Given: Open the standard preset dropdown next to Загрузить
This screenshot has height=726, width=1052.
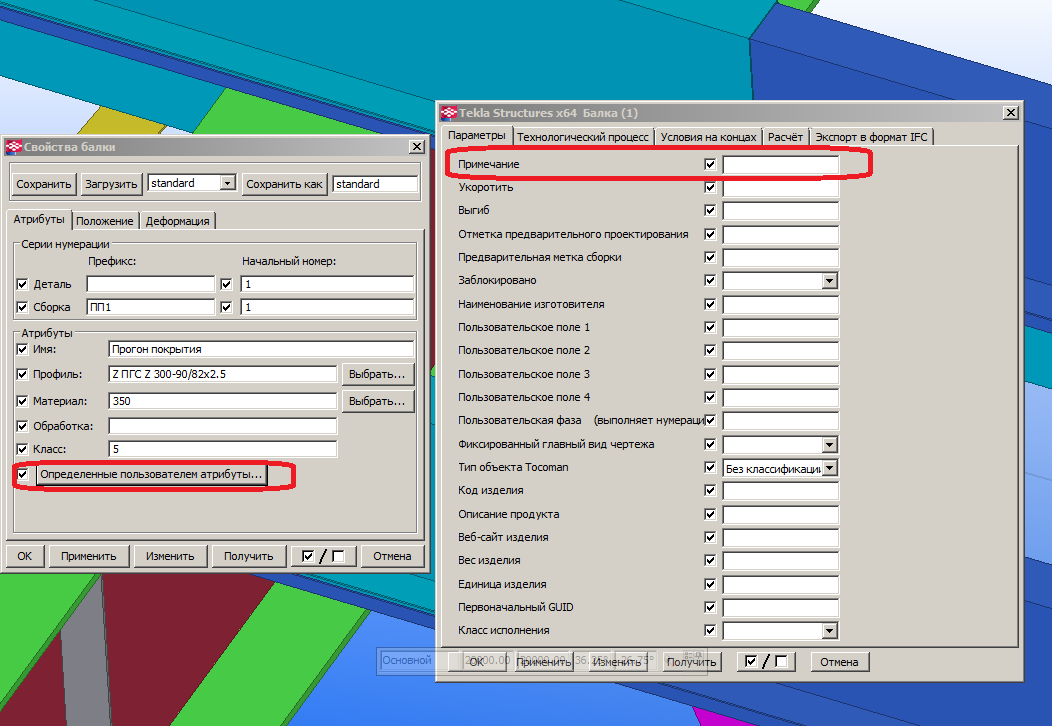Looking at the screenshot, I should click(228, 184).
